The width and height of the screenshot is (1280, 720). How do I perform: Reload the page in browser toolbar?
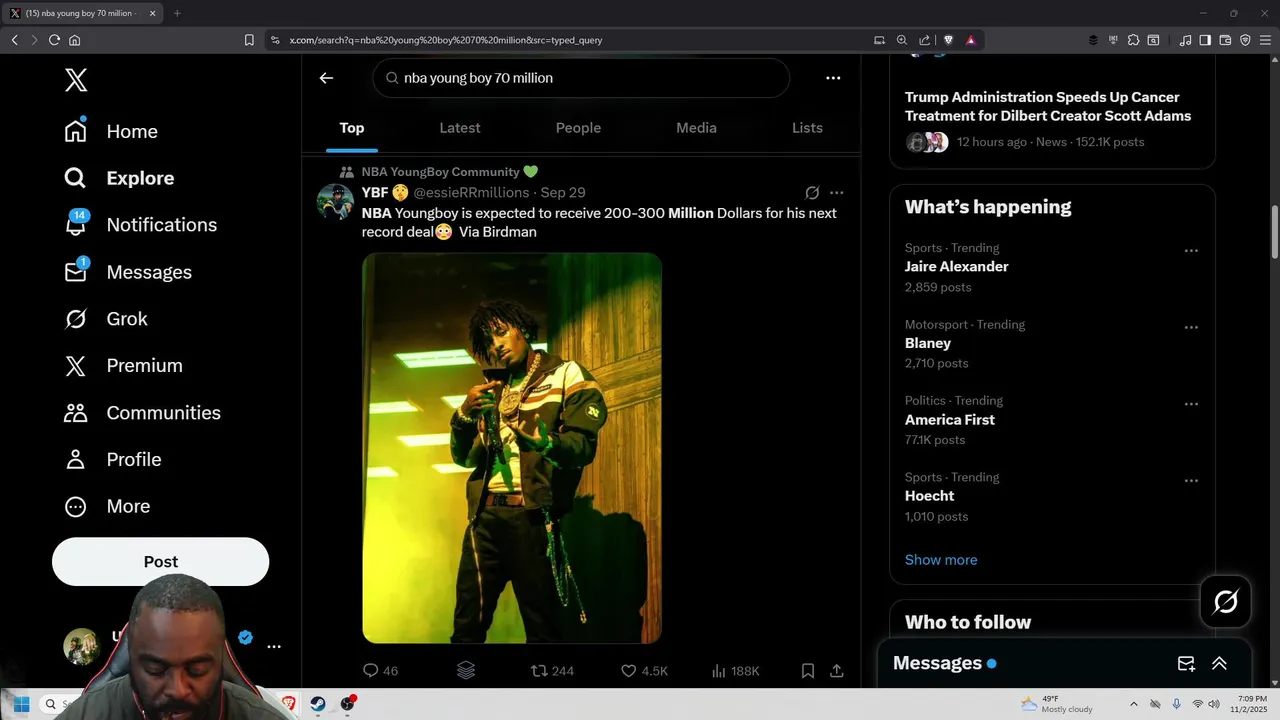click(54, 40)
